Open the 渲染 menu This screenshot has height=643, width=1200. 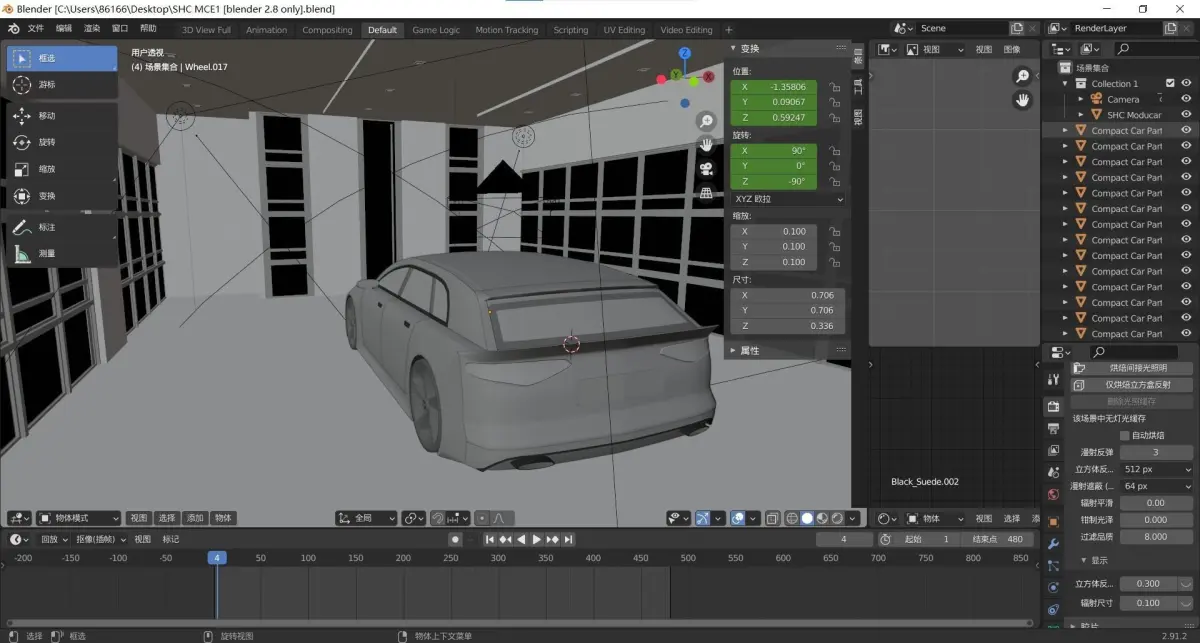click(92, 29)
